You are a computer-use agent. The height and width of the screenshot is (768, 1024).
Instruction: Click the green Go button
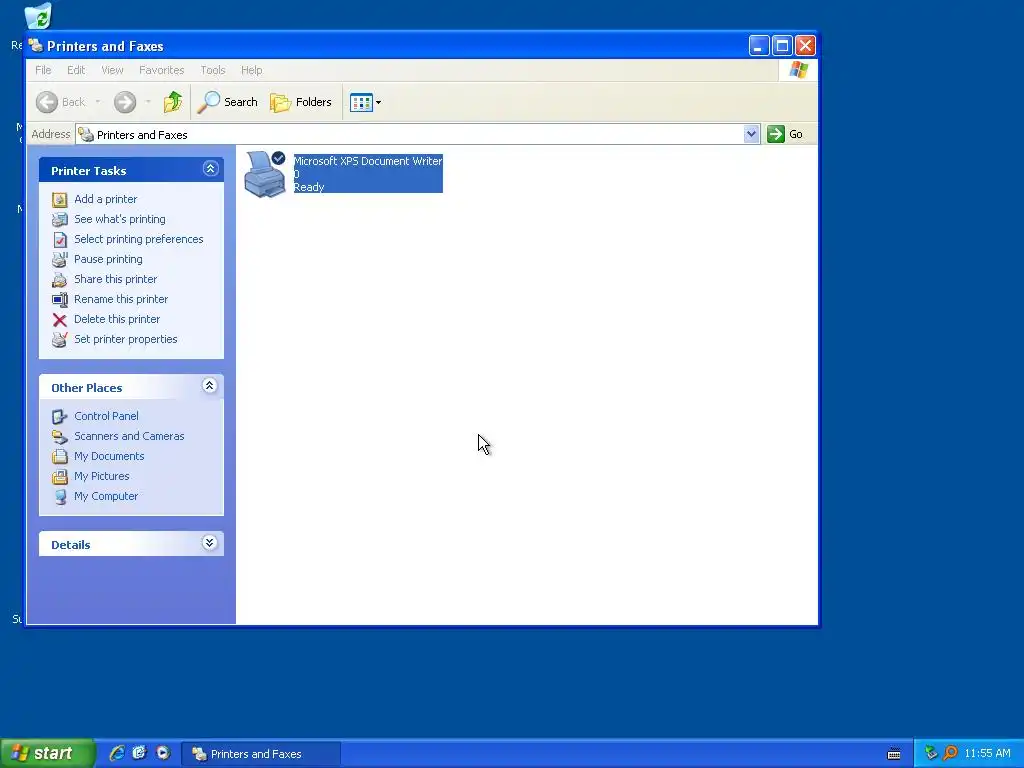coord(786,134)
